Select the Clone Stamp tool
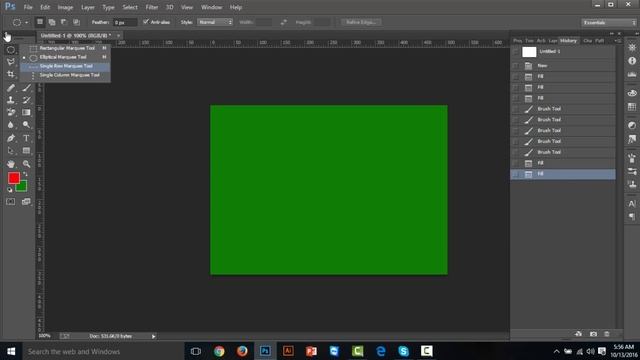The image size is (640, 360). [x=11, y=100]
